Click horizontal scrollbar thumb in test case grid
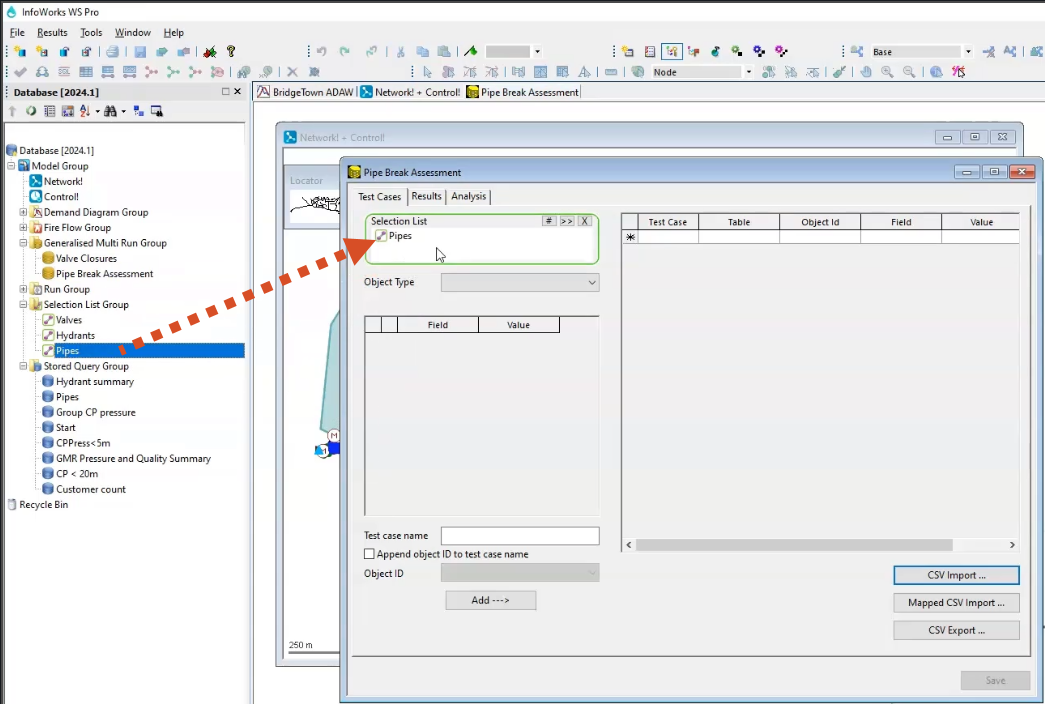The image size is (1045, 704). 794,545
